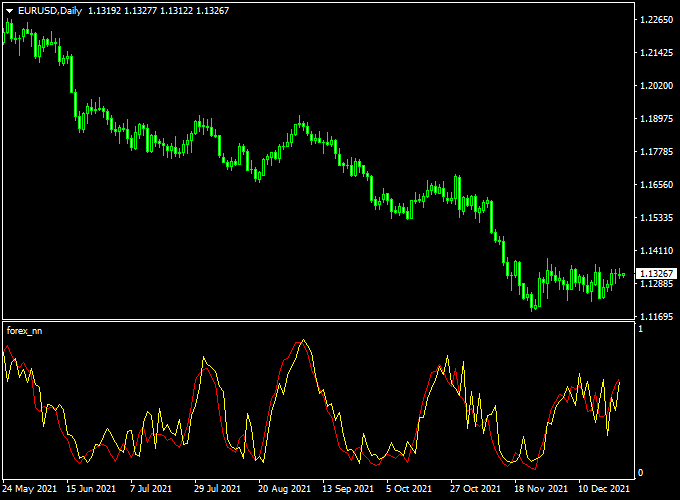Click the 18 Nov 2021 date label
This screenshot has width=680, height=500.
(x=541, y=489)
